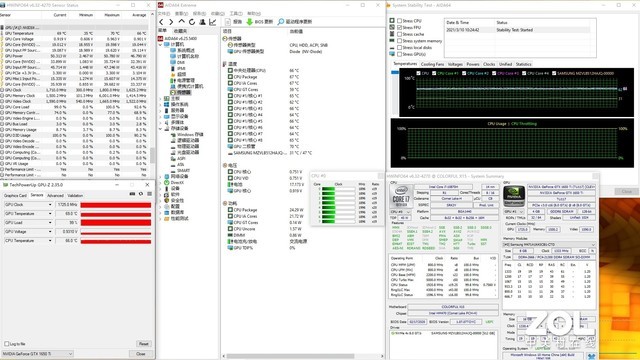
Task: Enable the Stress CPU checkbox
Action: pos(400,21)
